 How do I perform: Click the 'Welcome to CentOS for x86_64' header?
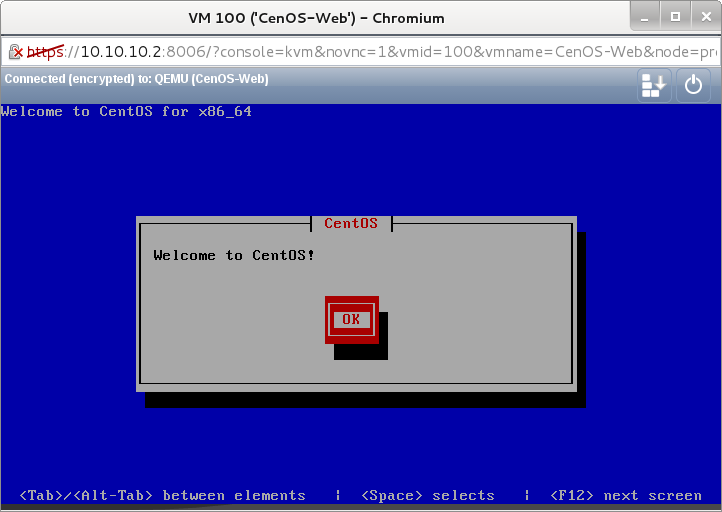pos(126,111)
